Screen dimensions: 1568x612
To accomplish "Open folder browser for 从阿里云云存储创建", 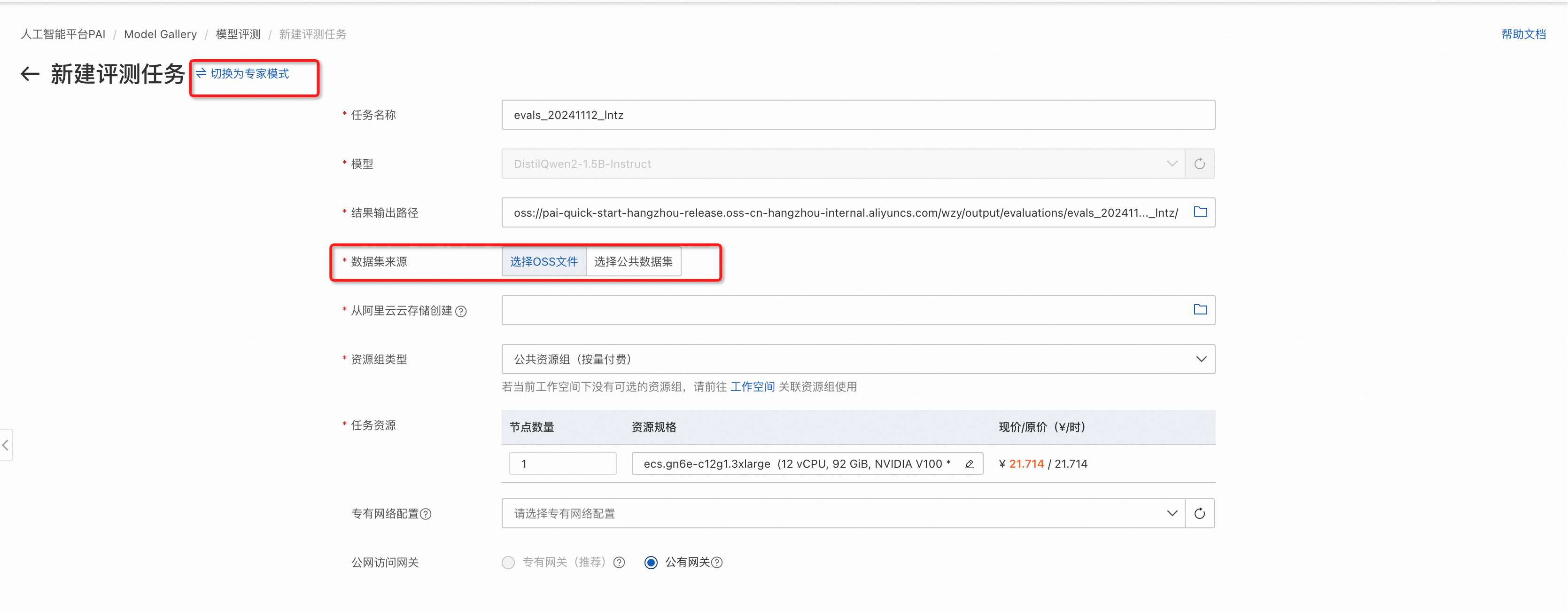I will pyautogui.click(x=1200, y=310).
